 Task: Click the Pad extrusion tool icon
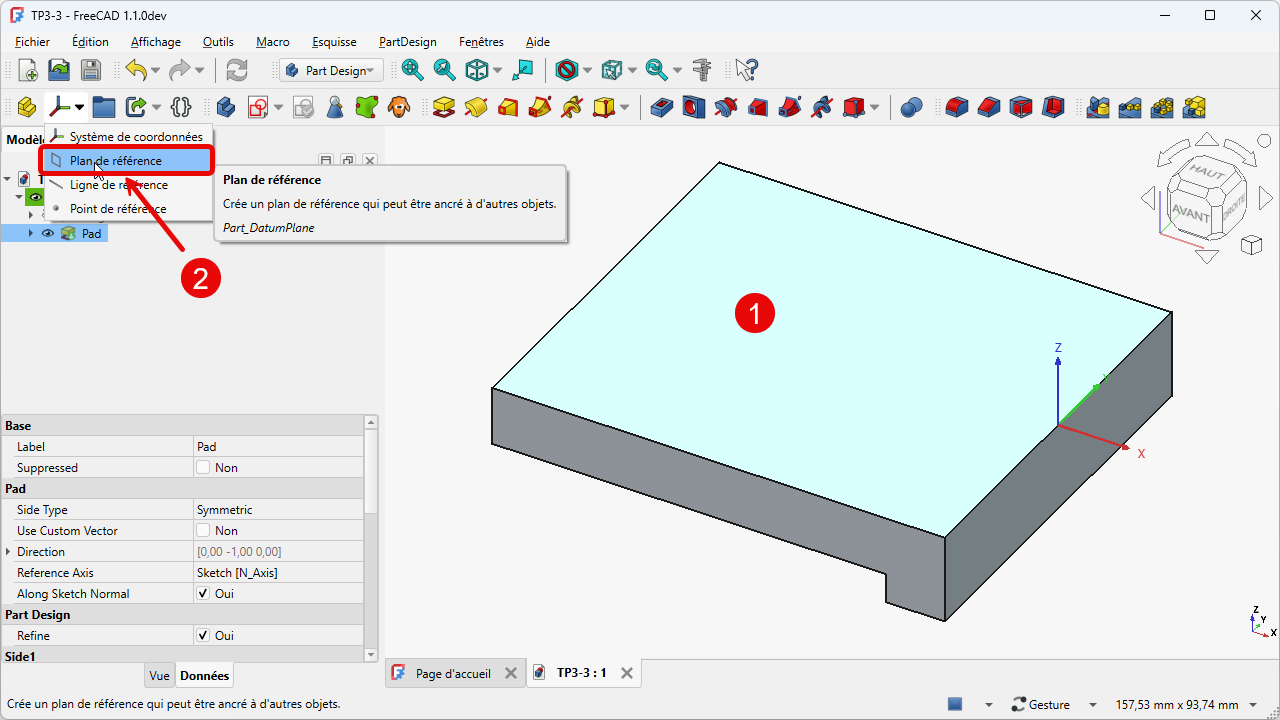pyautogui.click(x=444, y=106)
